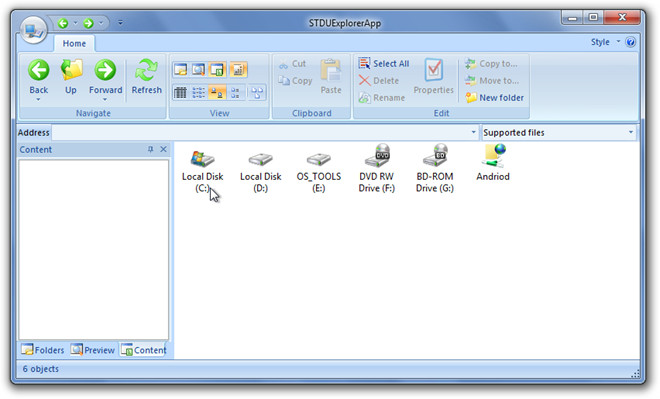The height and width of the screenshot is (399, 660).
Task: Minimize the STDUExplorerApp window
Action: coord(572,17)
